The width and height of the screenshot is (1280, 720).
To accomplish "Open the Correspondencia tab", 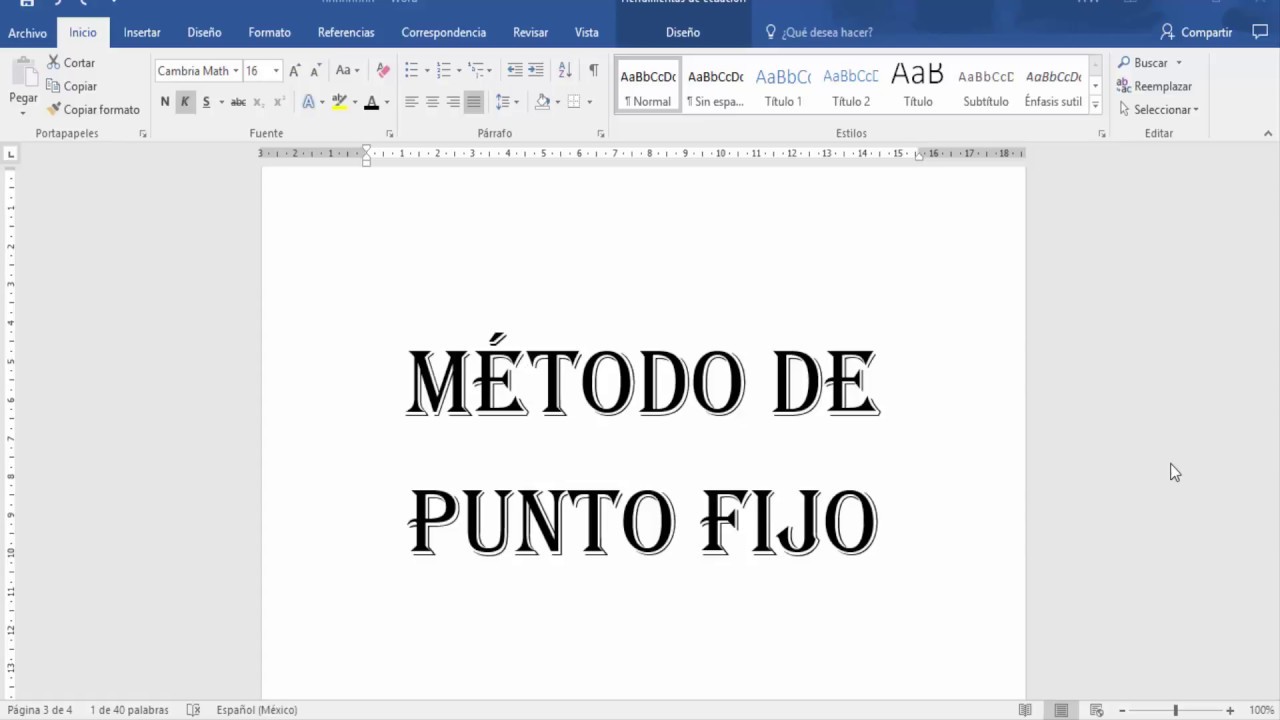I will pyautogui.click(x=444, y=32).
